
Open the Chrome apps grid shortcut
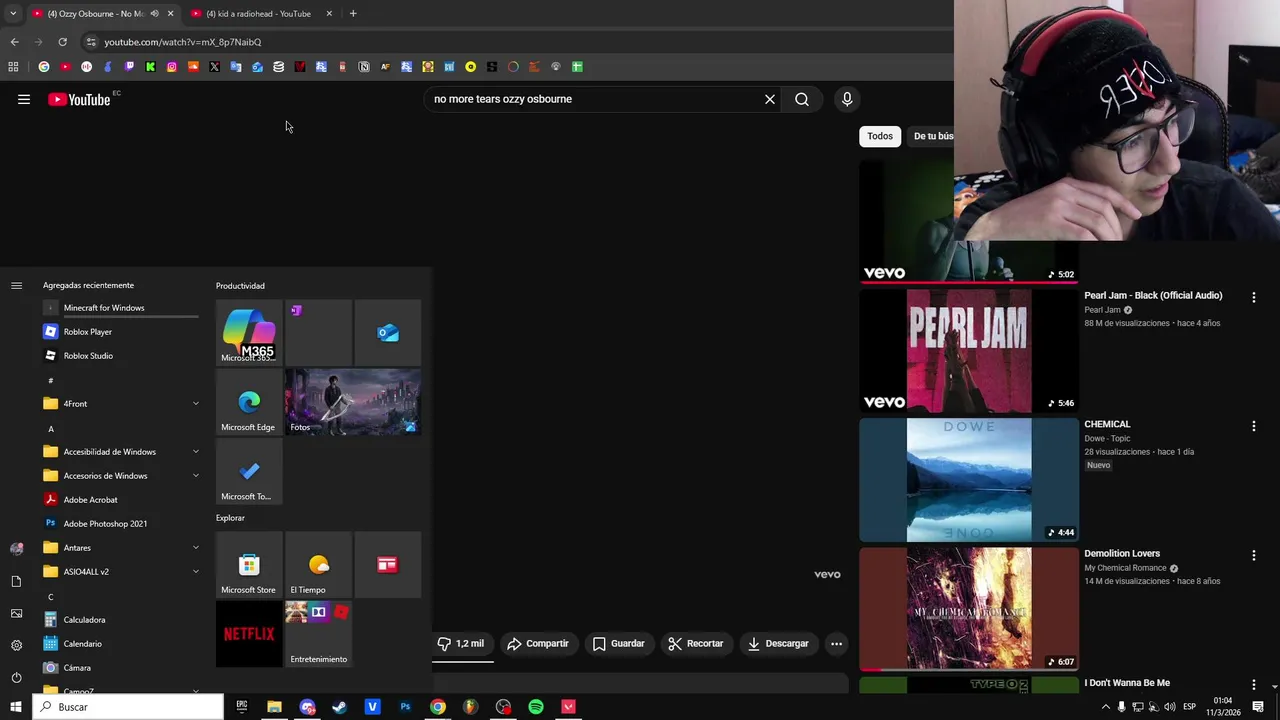pyautogui.click(x=13, y=67)
